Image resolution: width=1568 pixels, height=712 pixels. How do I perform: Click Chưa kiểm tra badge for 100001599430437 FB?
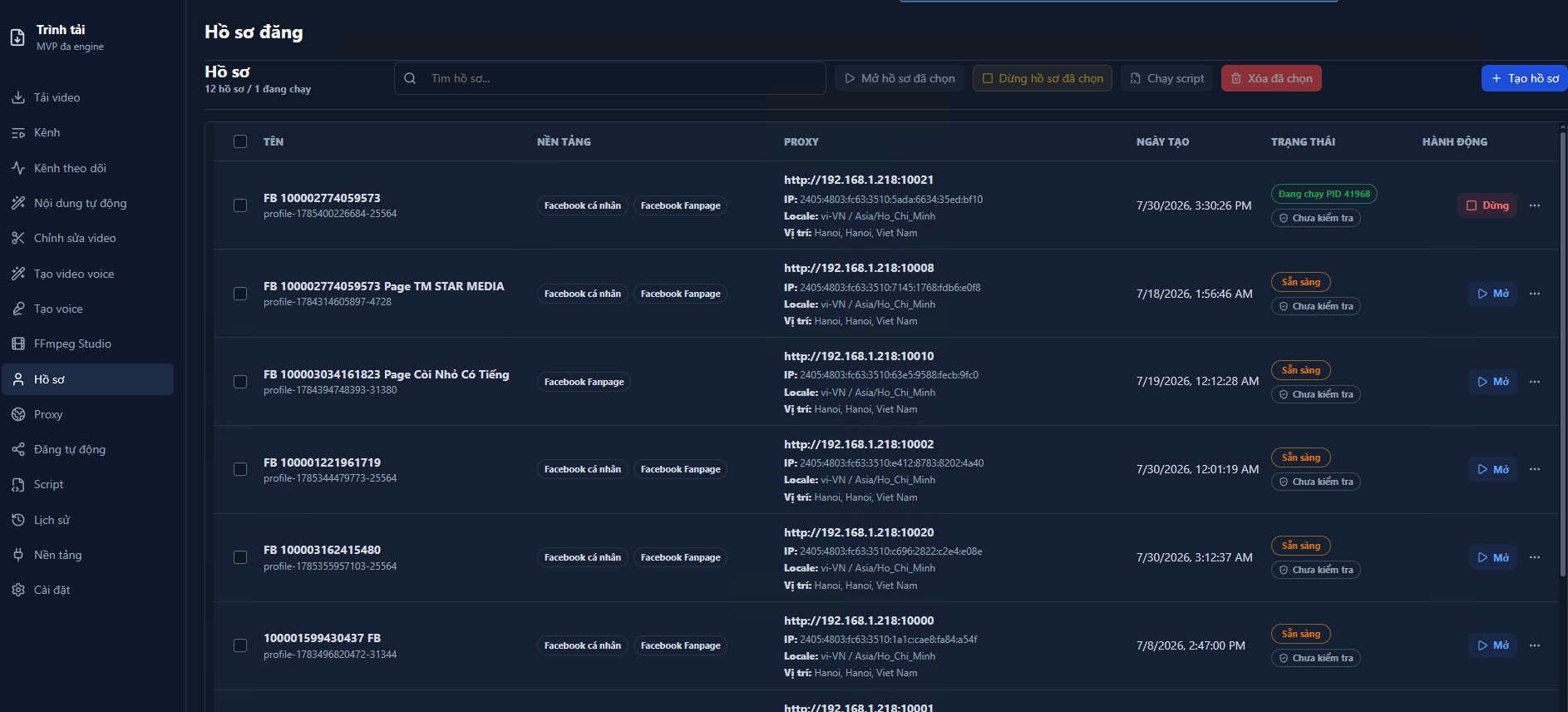[1316, 658]
